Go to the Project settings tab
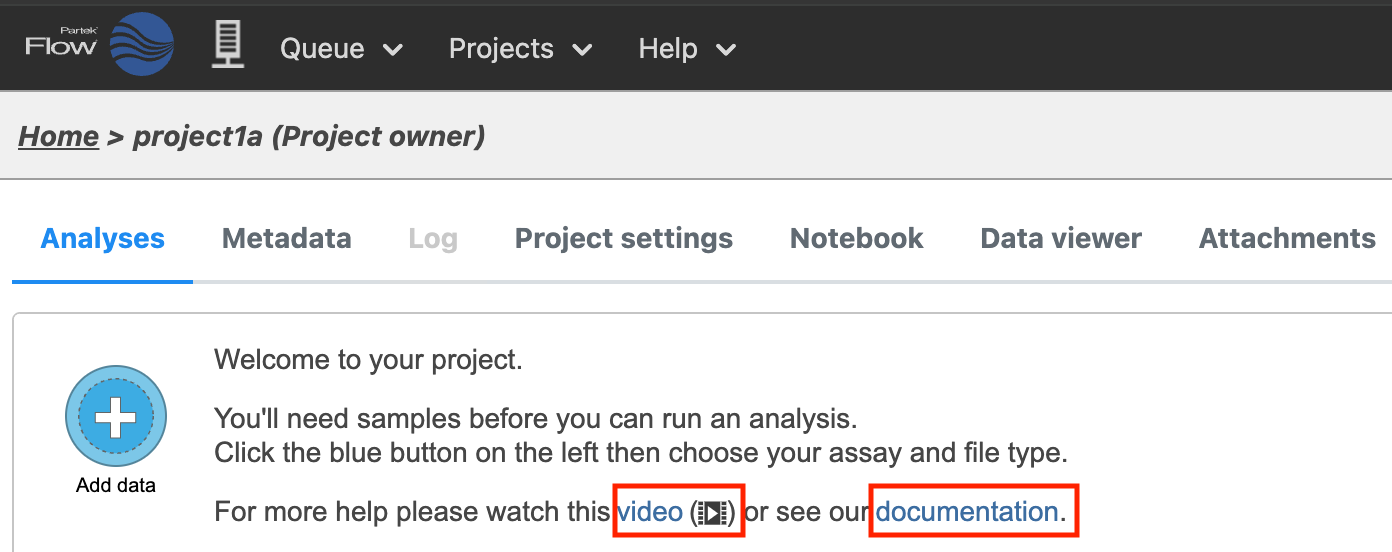1392x552 pixels. (624, 238)
